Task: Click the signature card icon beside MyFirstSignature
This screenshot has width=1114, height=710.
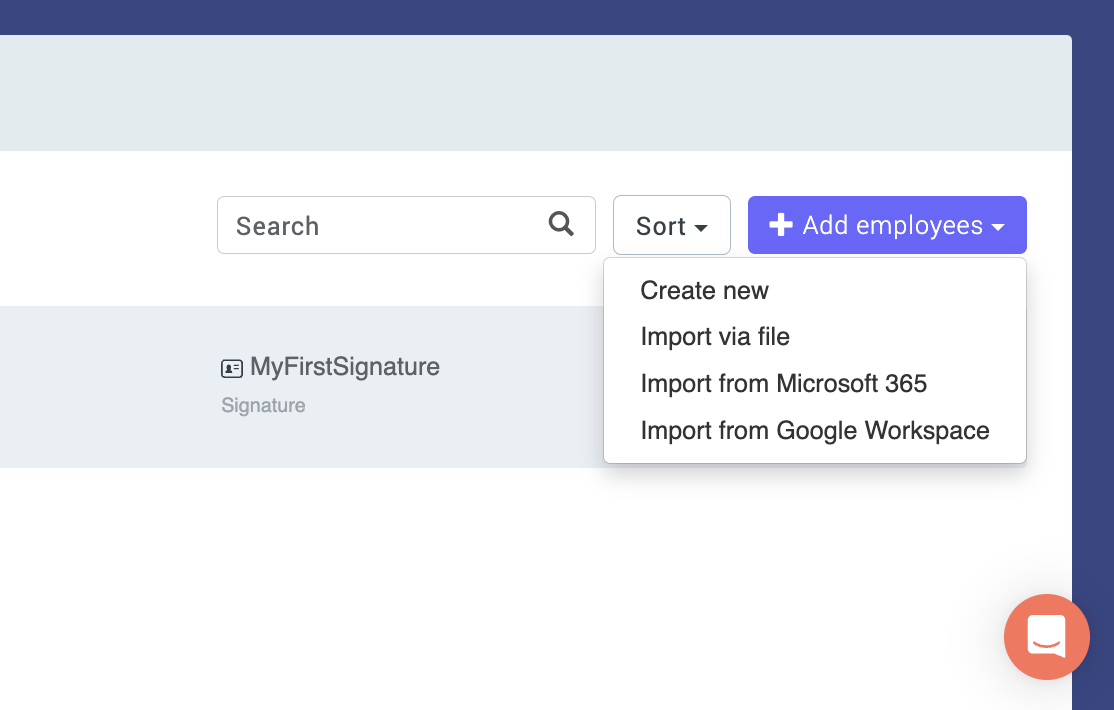Action: pyautogui.click(x=232, y=368)
